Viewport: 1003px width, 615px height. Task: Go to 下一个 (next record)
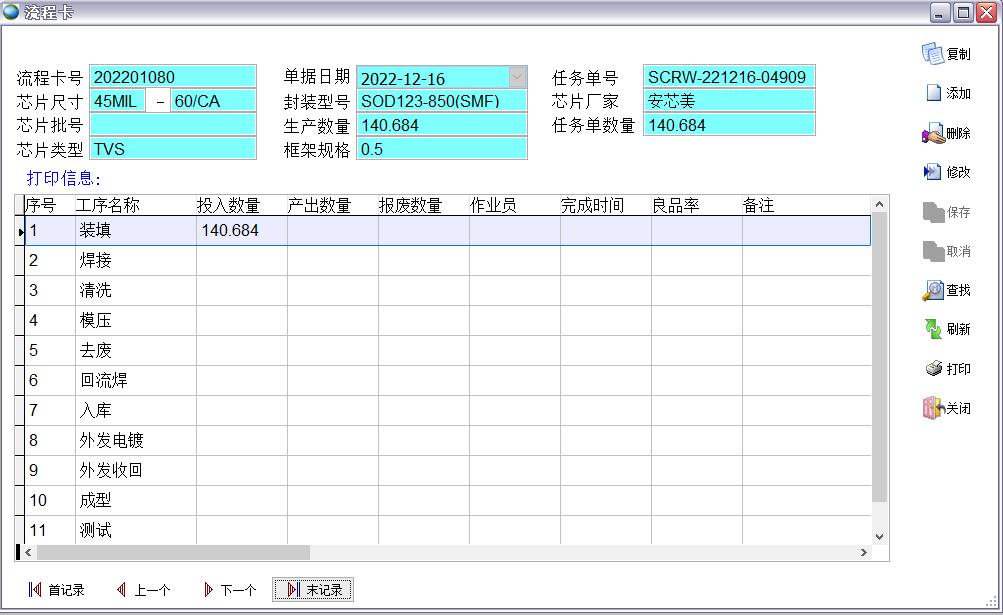229,590
